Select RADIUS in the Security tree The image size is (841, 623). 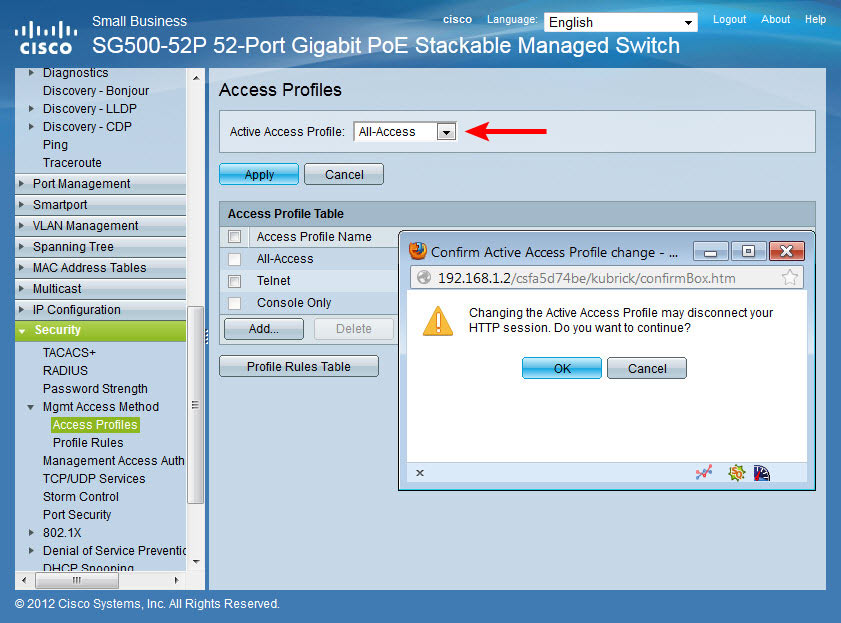(65, 370)
